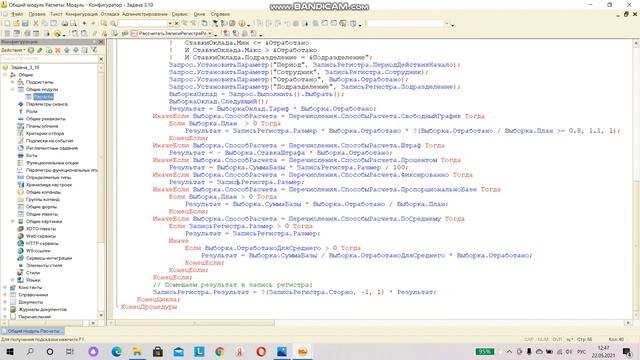Open the Действия dropdown in the configuration panel
Image resolution: width=640 pixels, height=360 pixels.
tap(13, 50)
